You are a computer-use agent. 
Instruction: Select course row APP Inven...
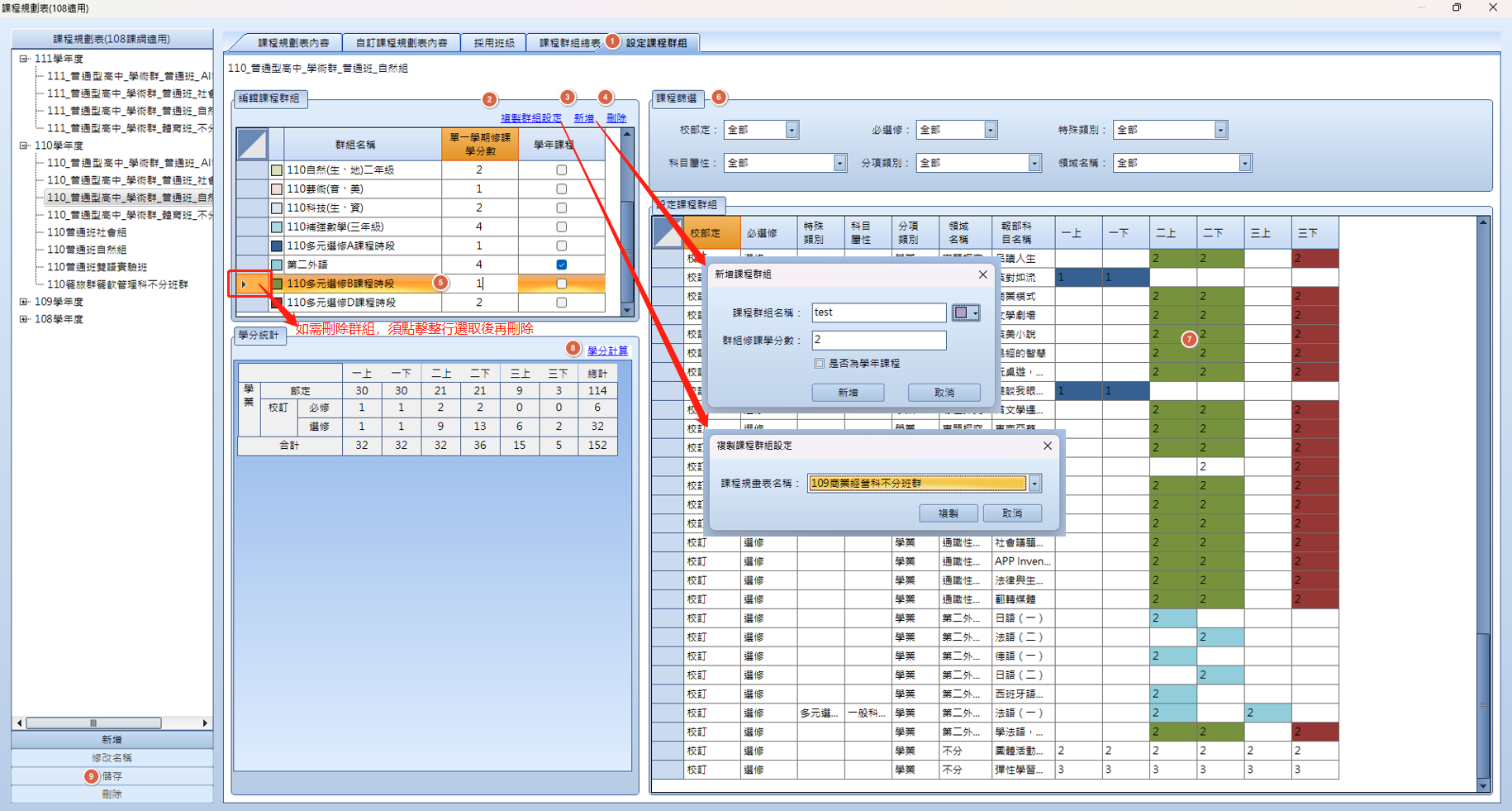point(996,561)
